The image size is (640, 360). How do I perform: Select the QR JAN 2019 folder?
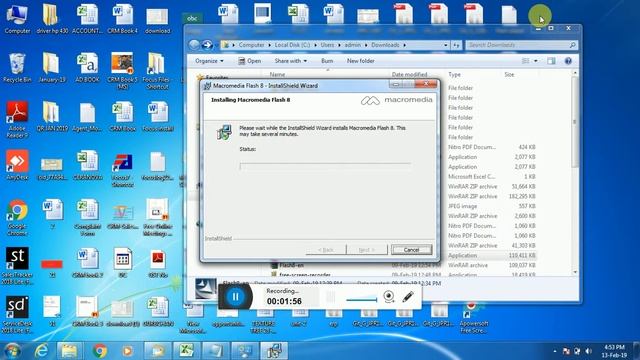pos(52,116)
